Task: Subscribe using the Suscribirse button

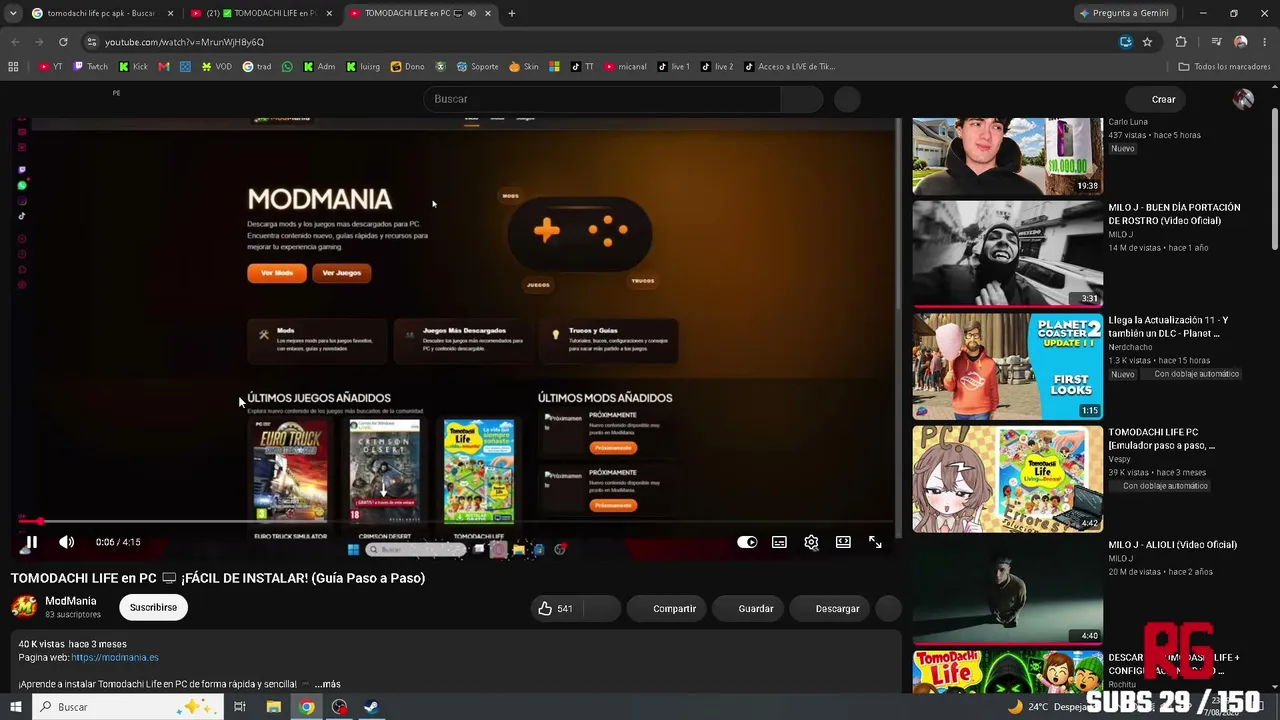Action: click(x=153, y=607)
